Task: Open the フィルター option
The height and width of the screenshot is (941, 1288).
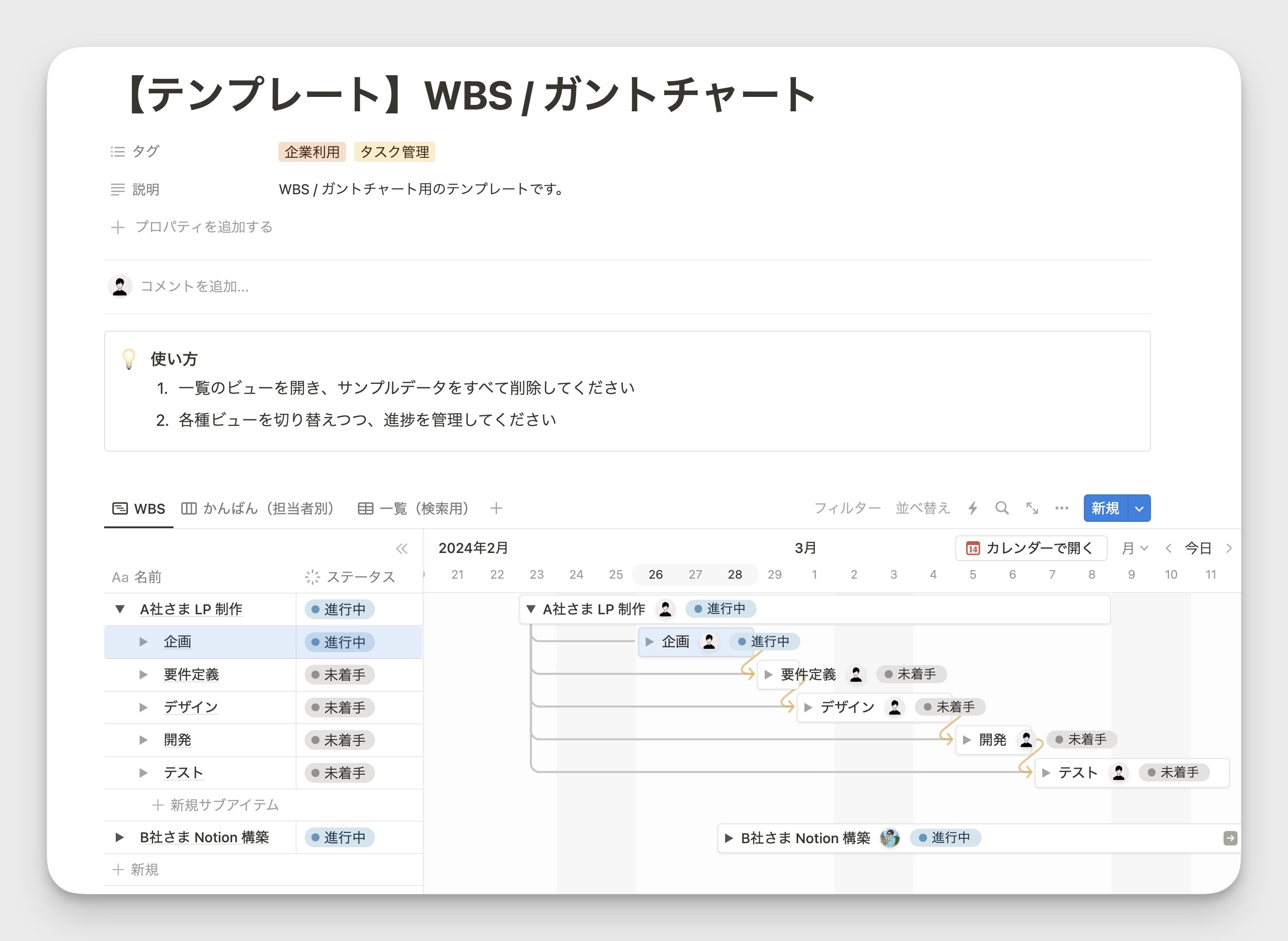Action: (847, 508)
